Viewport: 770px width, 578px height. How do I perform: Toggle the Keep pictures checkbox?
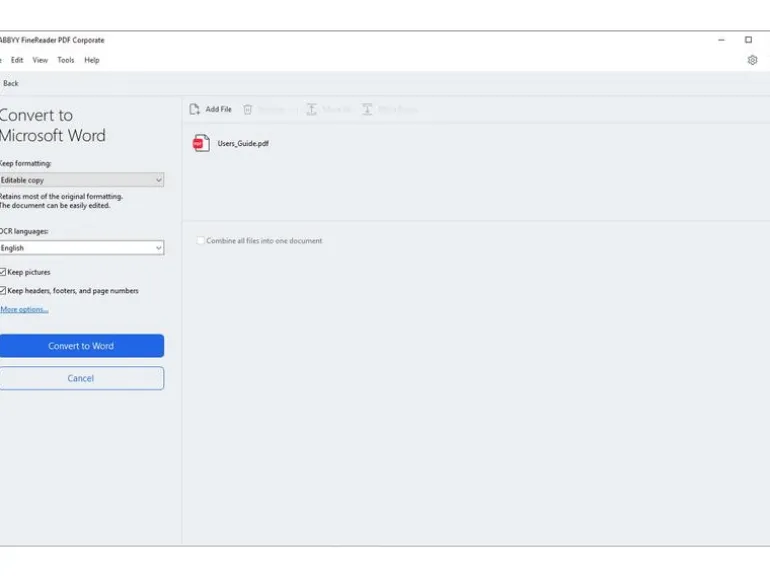click(2, 272)
